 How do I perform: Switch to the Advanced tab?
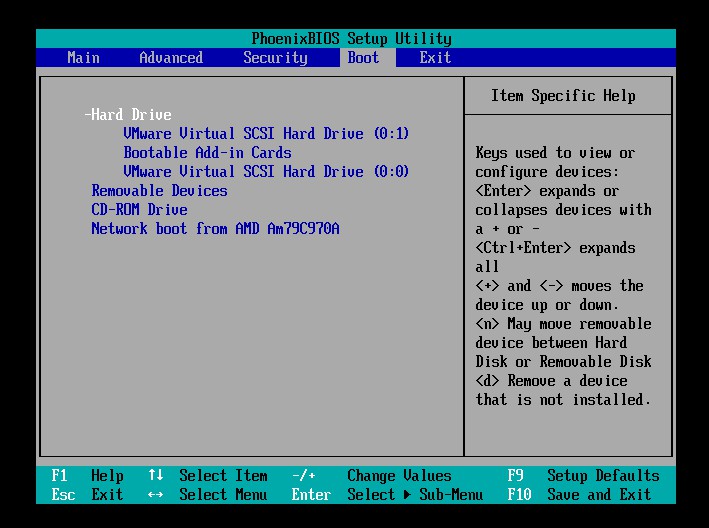tap(171, 58)
